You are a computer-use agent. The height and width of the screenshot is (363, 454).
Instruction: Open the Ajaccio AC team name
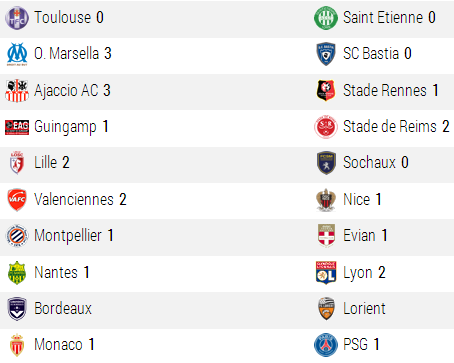coord(66,91)
